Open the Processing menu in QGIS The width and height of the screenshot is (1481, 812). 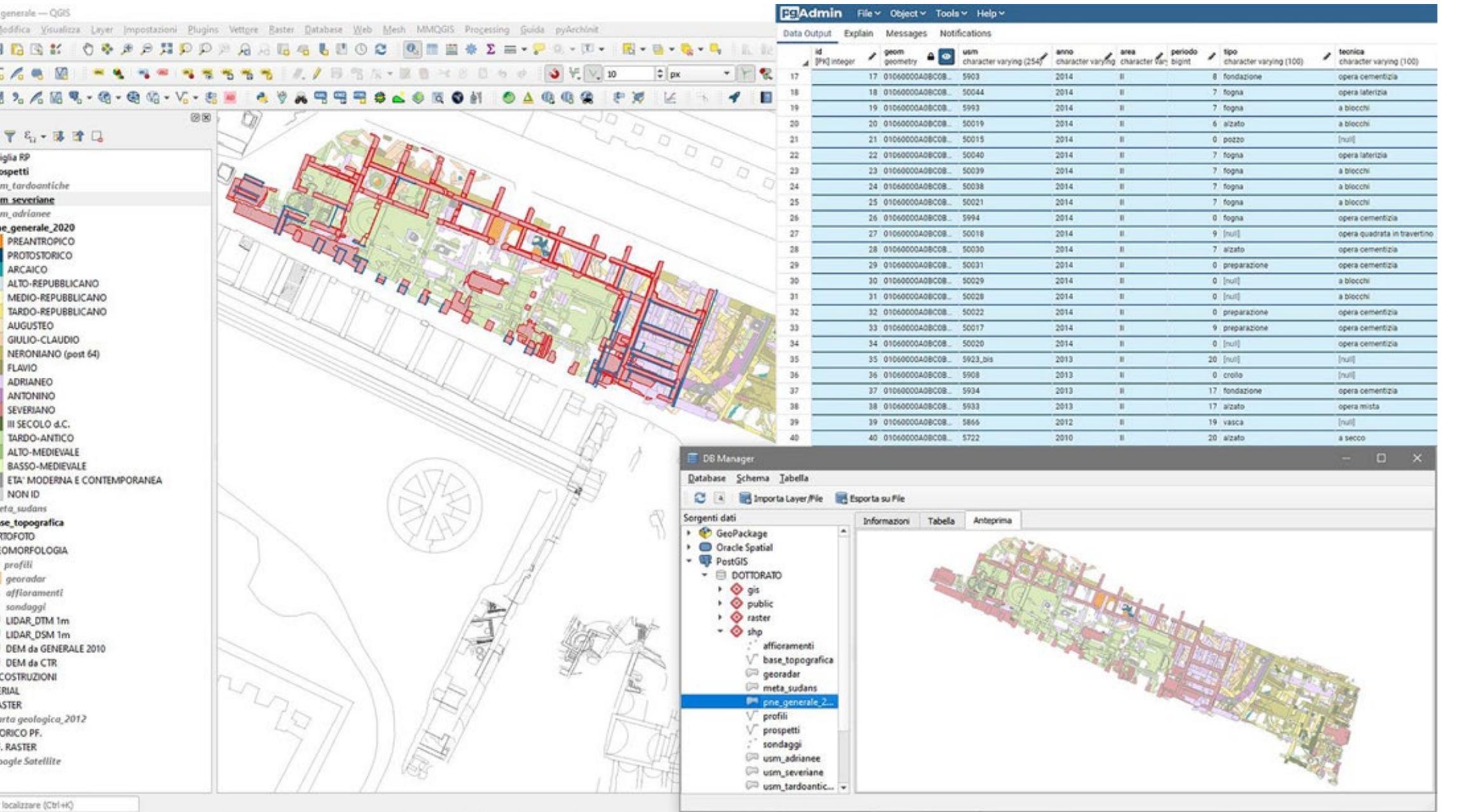click(486, 29)
